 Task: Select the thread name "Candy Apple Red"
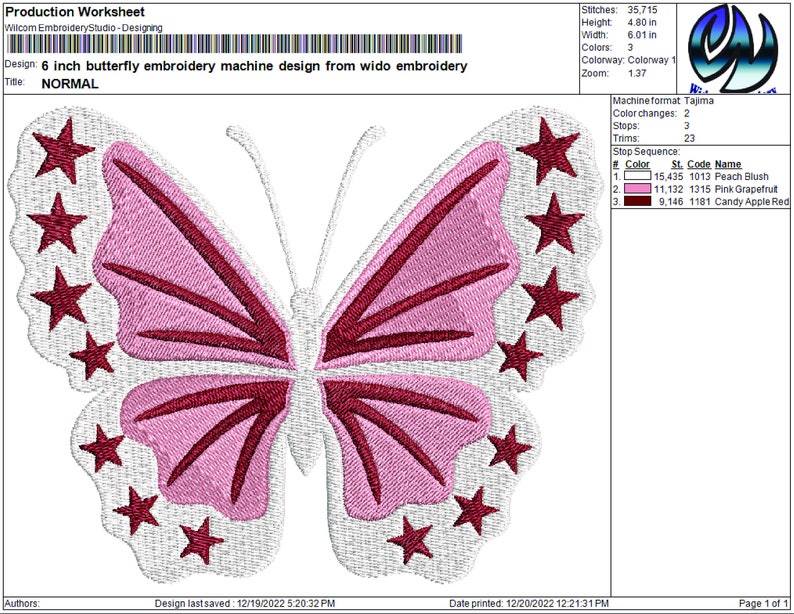pos(752,202)
